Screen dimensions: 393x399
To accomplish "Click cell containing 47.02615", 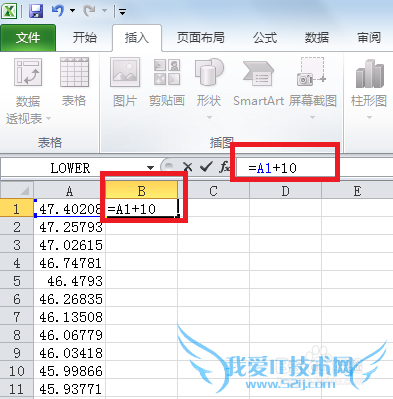I will point(69,245).
